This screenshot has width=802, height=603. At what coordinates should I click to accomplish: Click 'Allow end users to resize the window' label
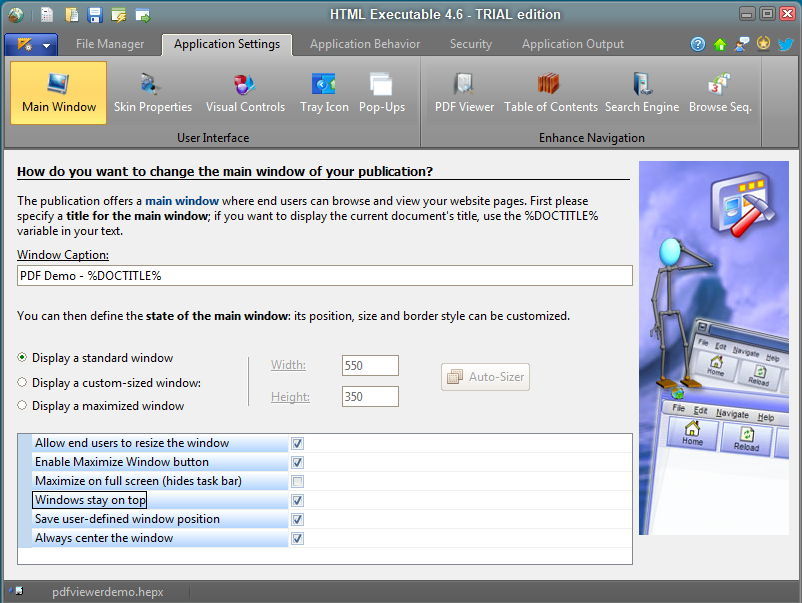pos(132,443)
